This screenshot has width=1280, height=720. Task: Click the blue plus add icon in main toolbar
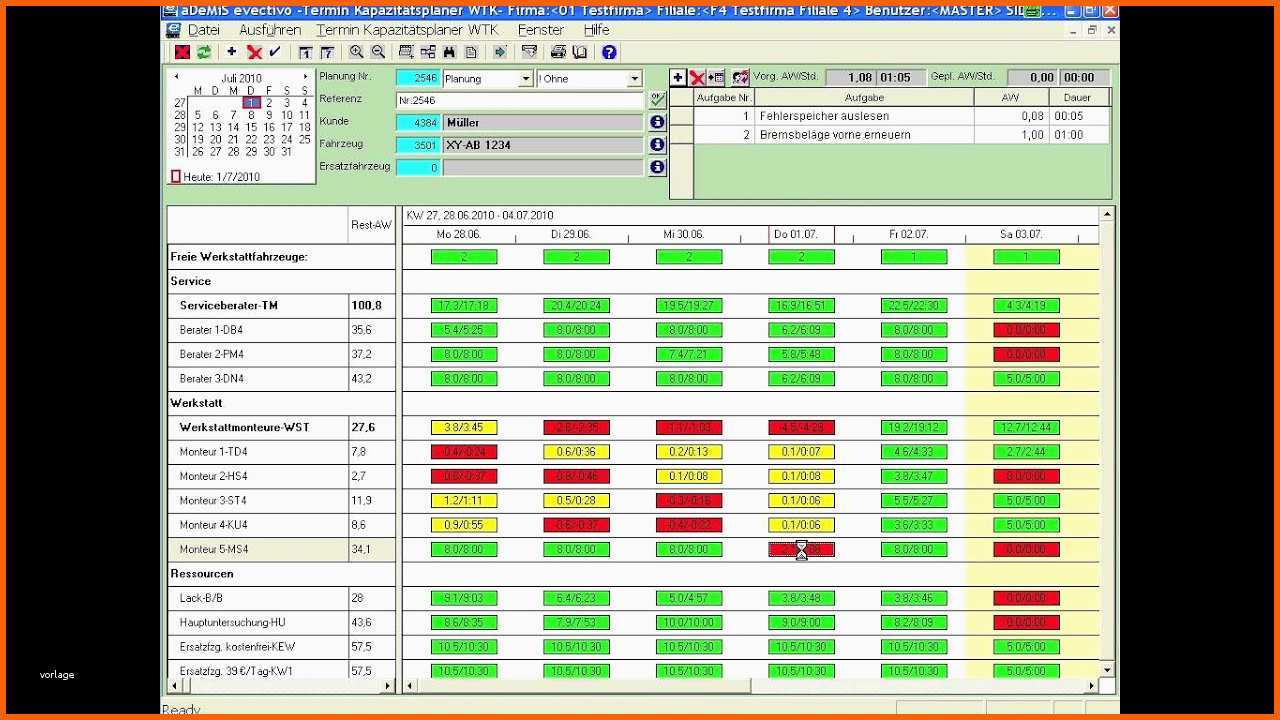pyautogui.click(x=232, y=52)
